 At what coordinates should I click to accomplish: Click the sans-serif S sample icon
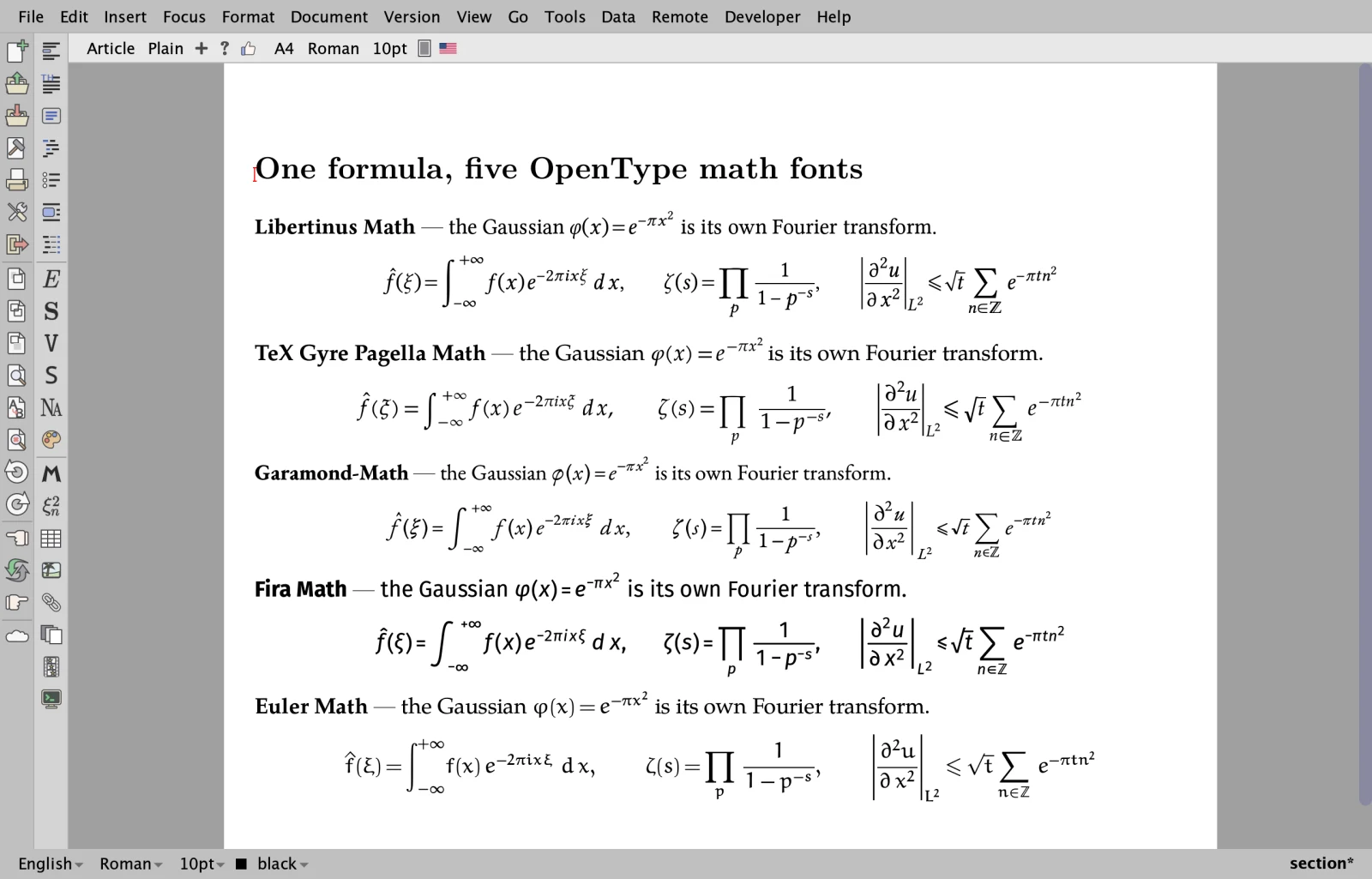coord(51,376)
